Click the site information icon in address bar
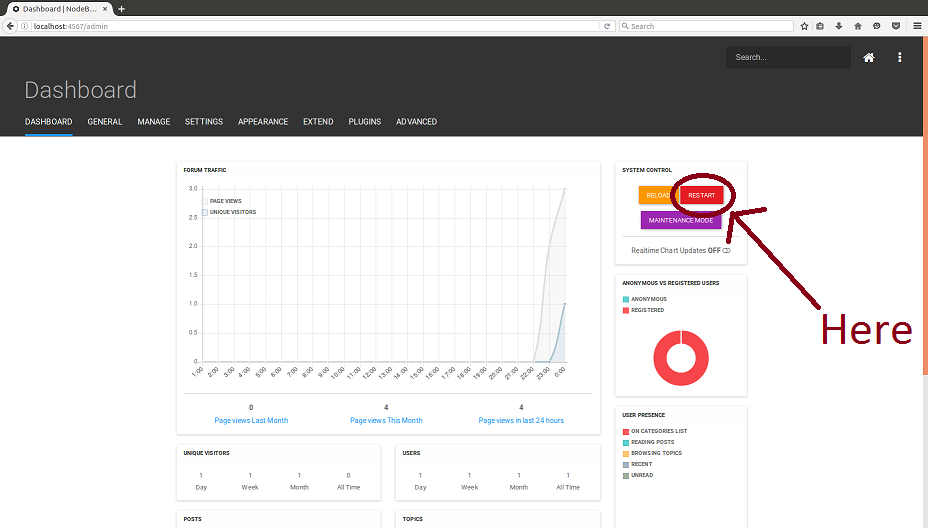This screenshot has width=928, height=528. [x=25, y=26]
